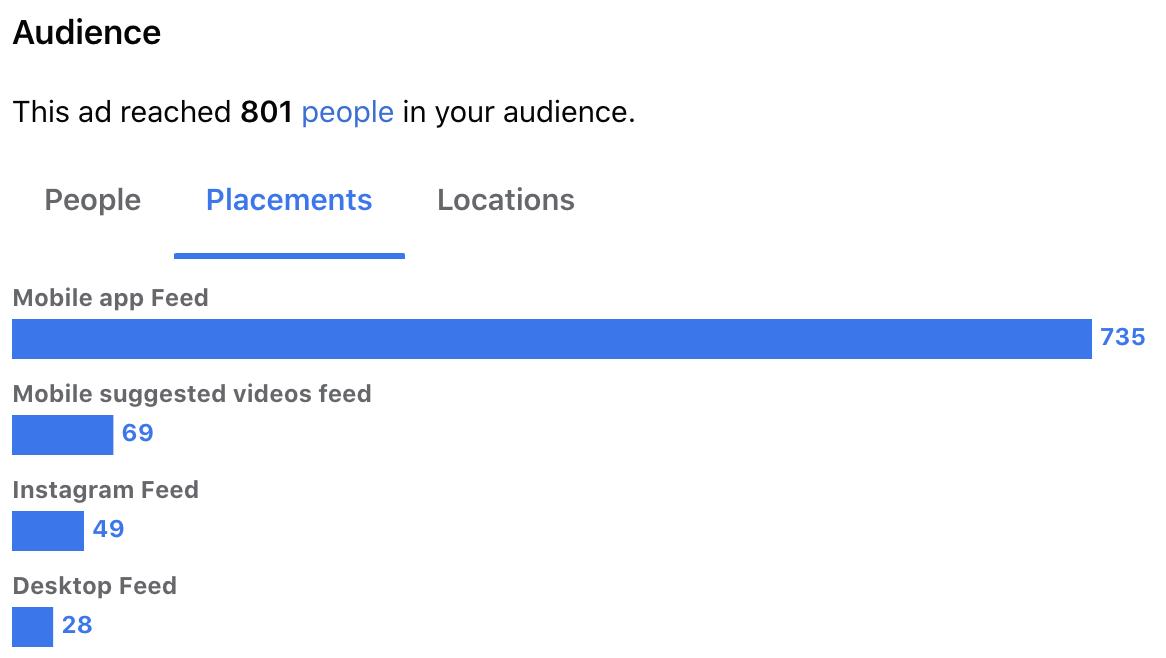This screenshot has height=658, width=1166.
Task: Click the 49 value label
Action: [x=108, y=529]
